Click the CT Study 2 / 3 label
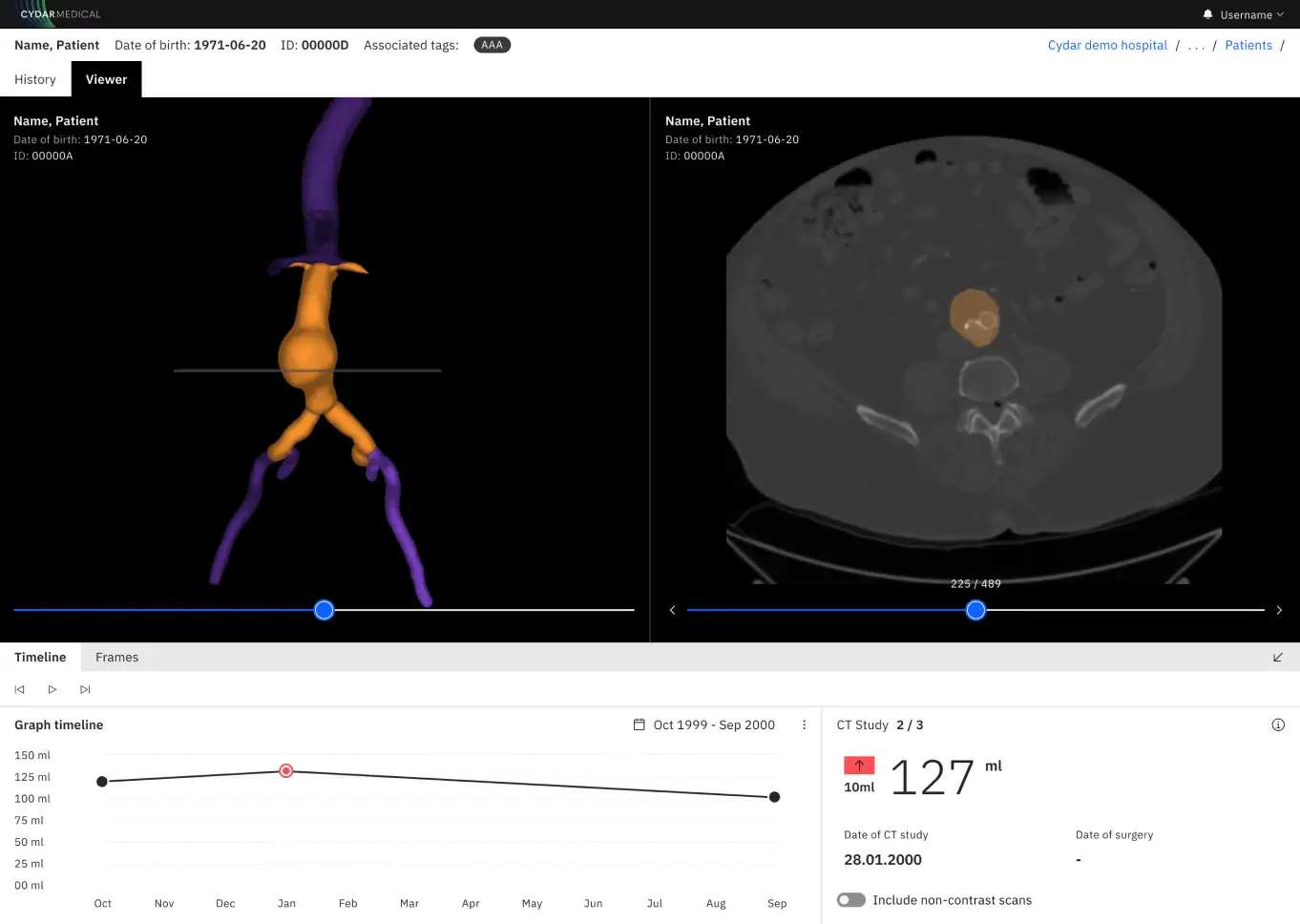 (880, 724)
